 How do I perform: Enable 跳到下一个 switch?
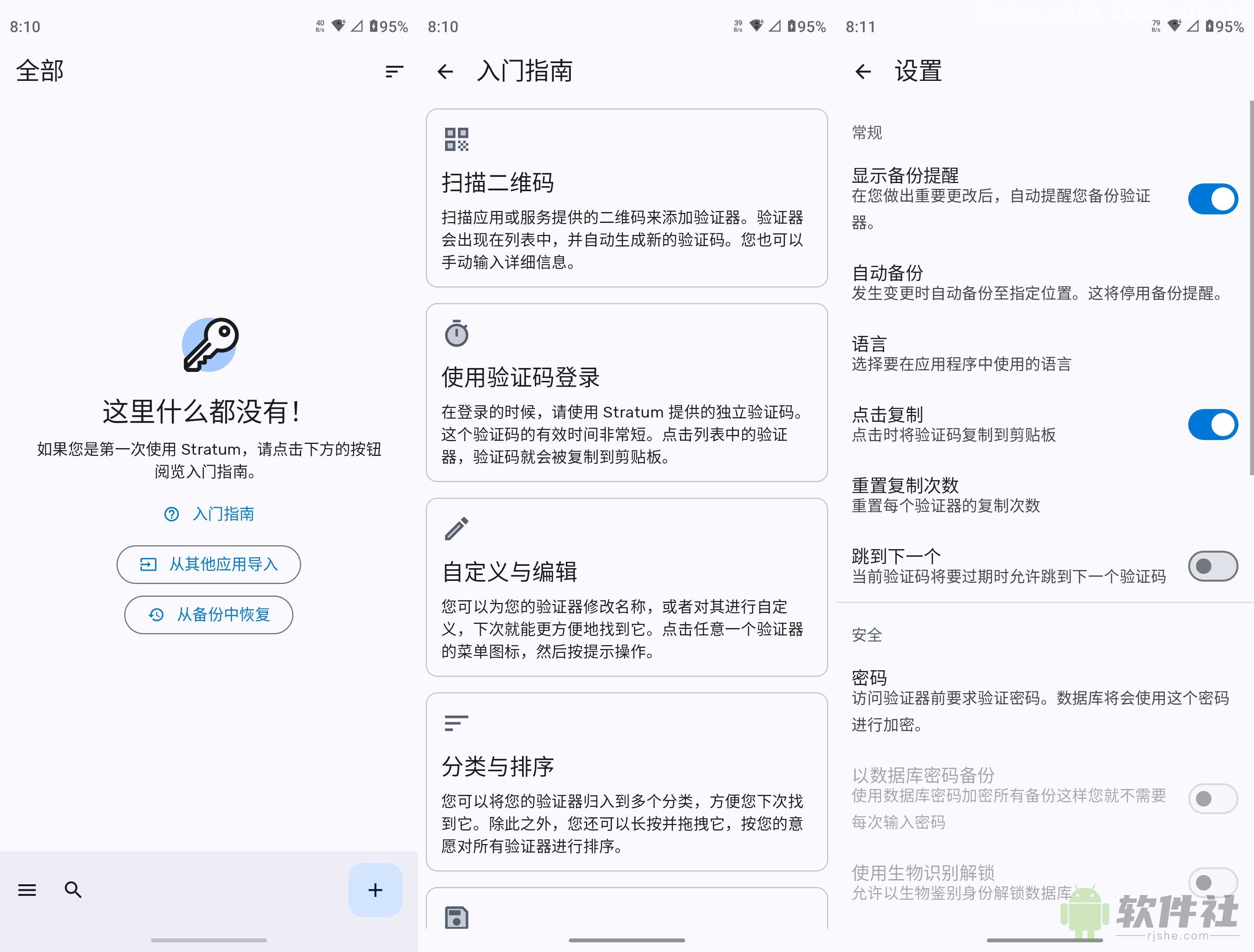tap(1213, 566)
